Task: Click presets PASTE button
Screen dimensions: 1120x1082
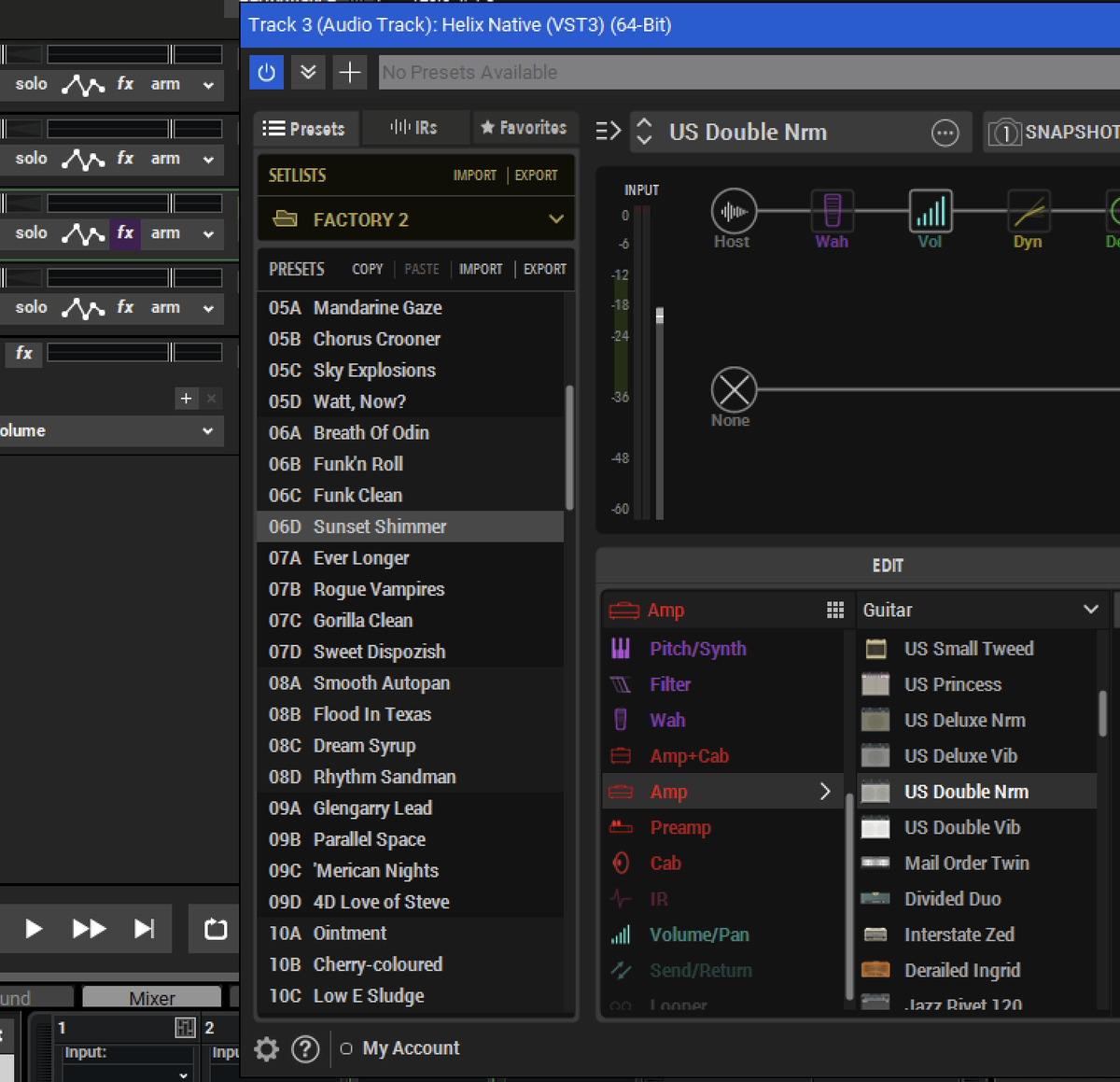Action: click(x=422, y=269)
